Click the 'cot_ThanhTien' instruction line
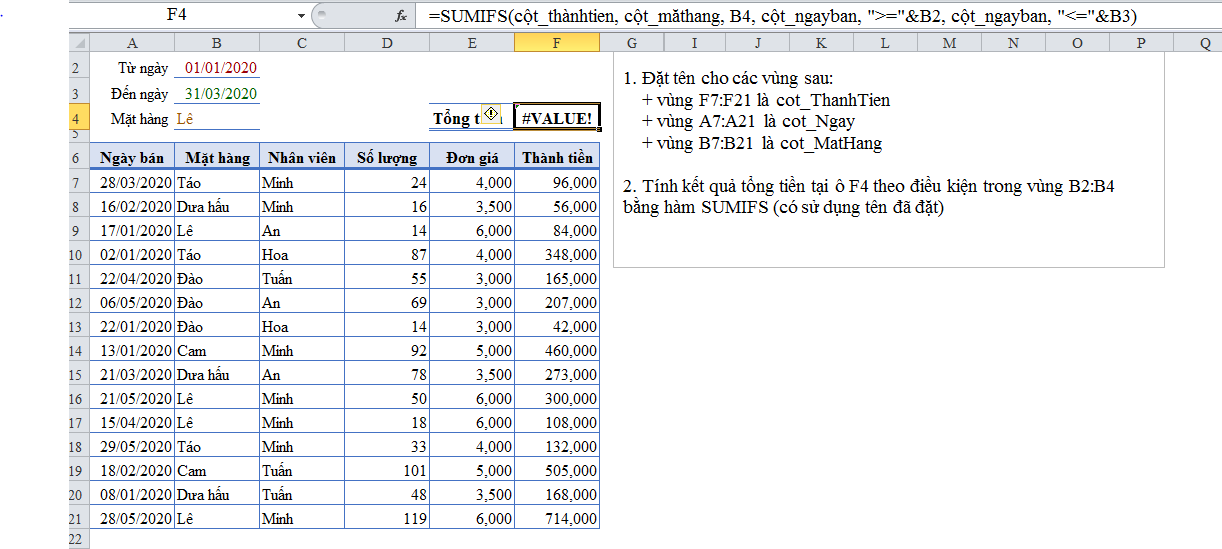The height and width of the screenshot is (549, 1222). tap(766, 100)
